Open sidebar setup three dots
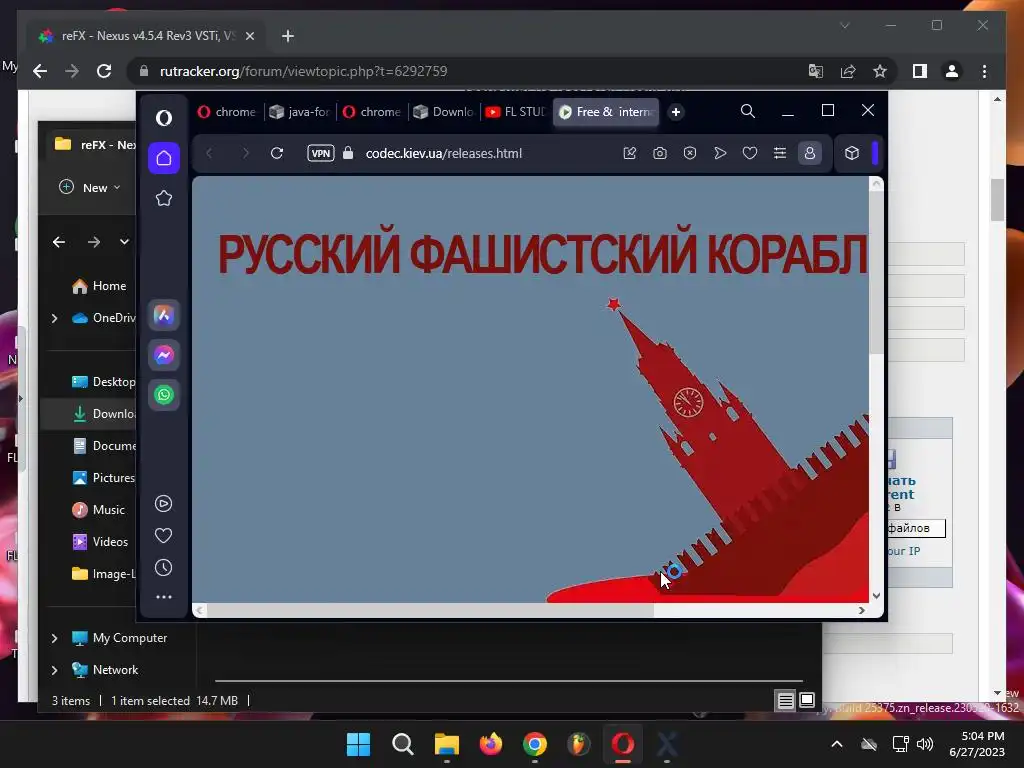This screenshot has height=768, width=1024. [164, 597]
